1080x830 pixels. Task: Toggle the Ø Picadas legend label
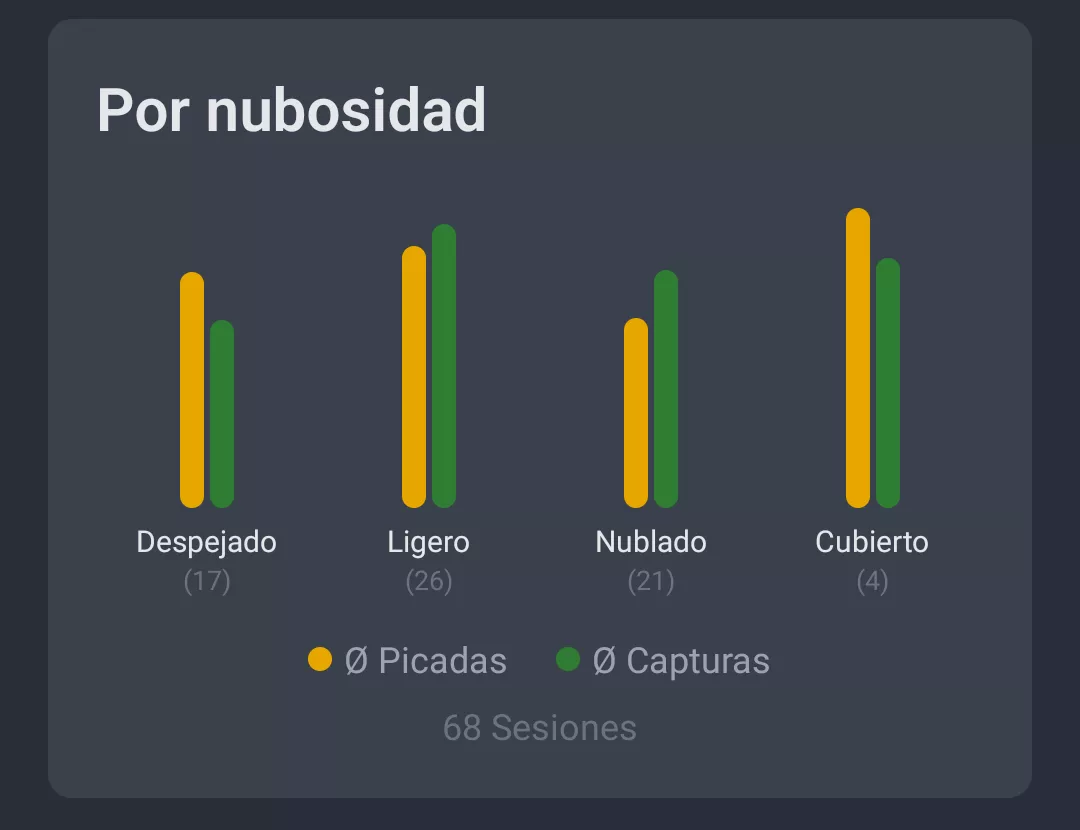point(426,661)
